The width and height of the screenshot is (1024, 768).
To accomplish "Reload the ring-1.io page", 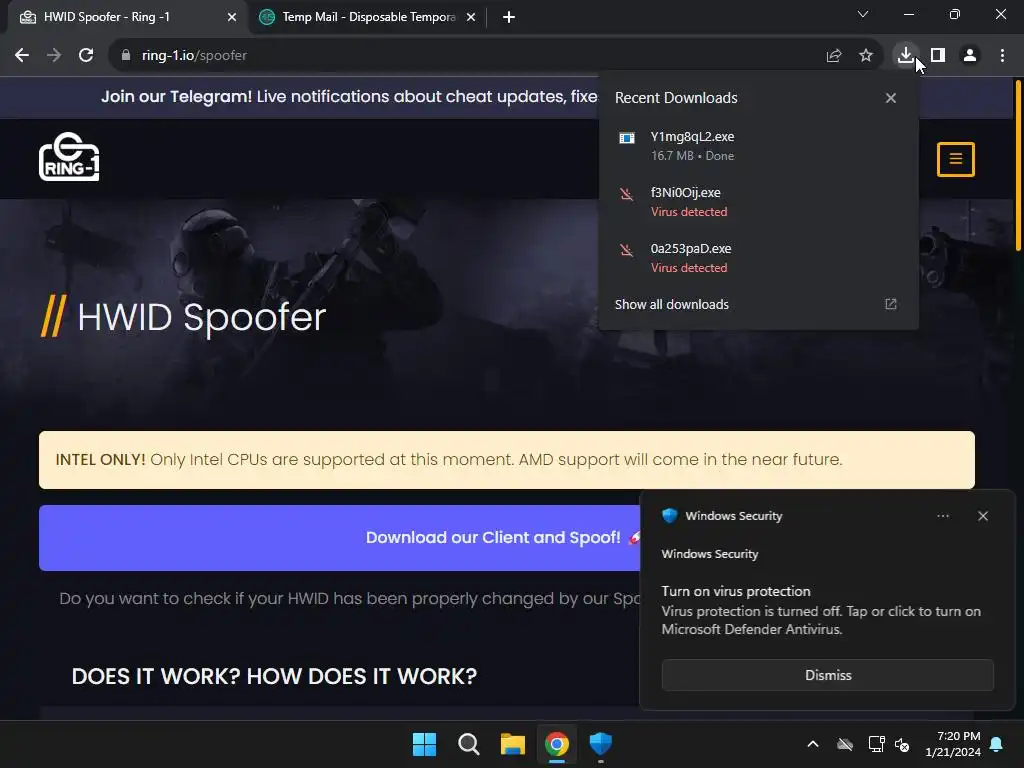I will (86, 56).
